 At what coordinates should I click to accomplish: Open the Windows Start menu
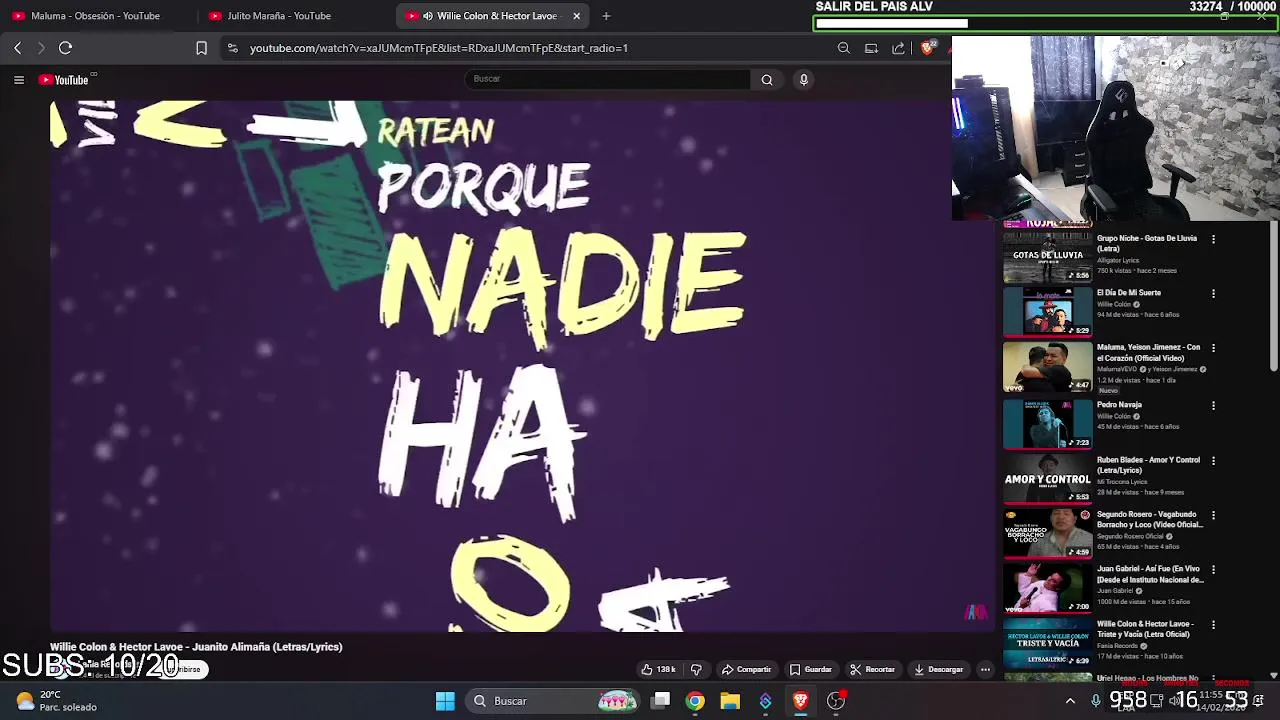(x=445, y=701)
